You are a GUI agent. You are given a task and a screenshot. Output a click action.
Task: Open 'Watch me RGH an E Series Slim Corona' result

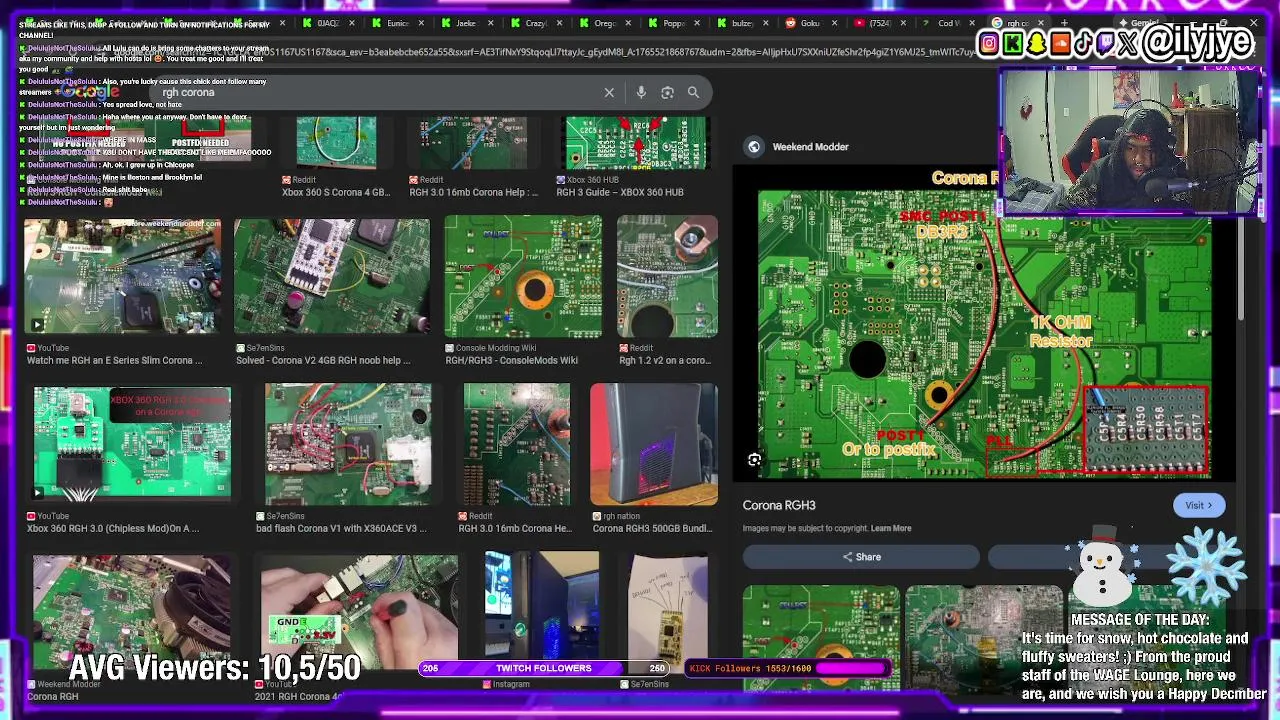(x=123, y=276)
